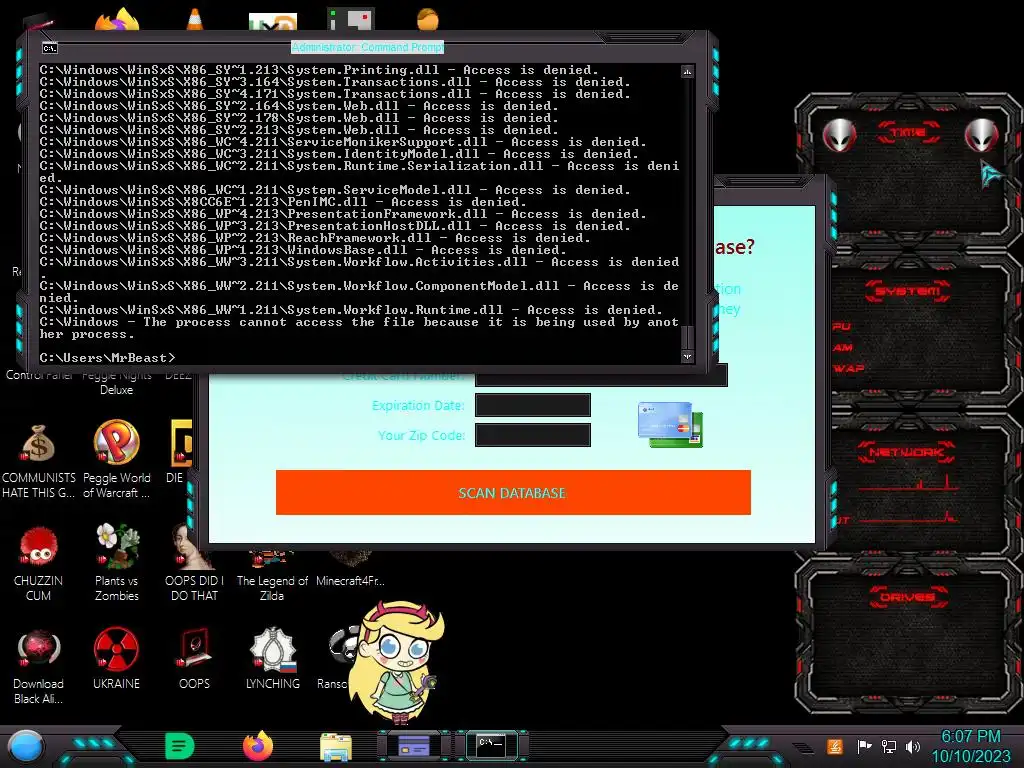This screenshot has height=768, width=1024.
Task: Select the partially hidden DIE desktop icon
Action: (x=180, y=444)
